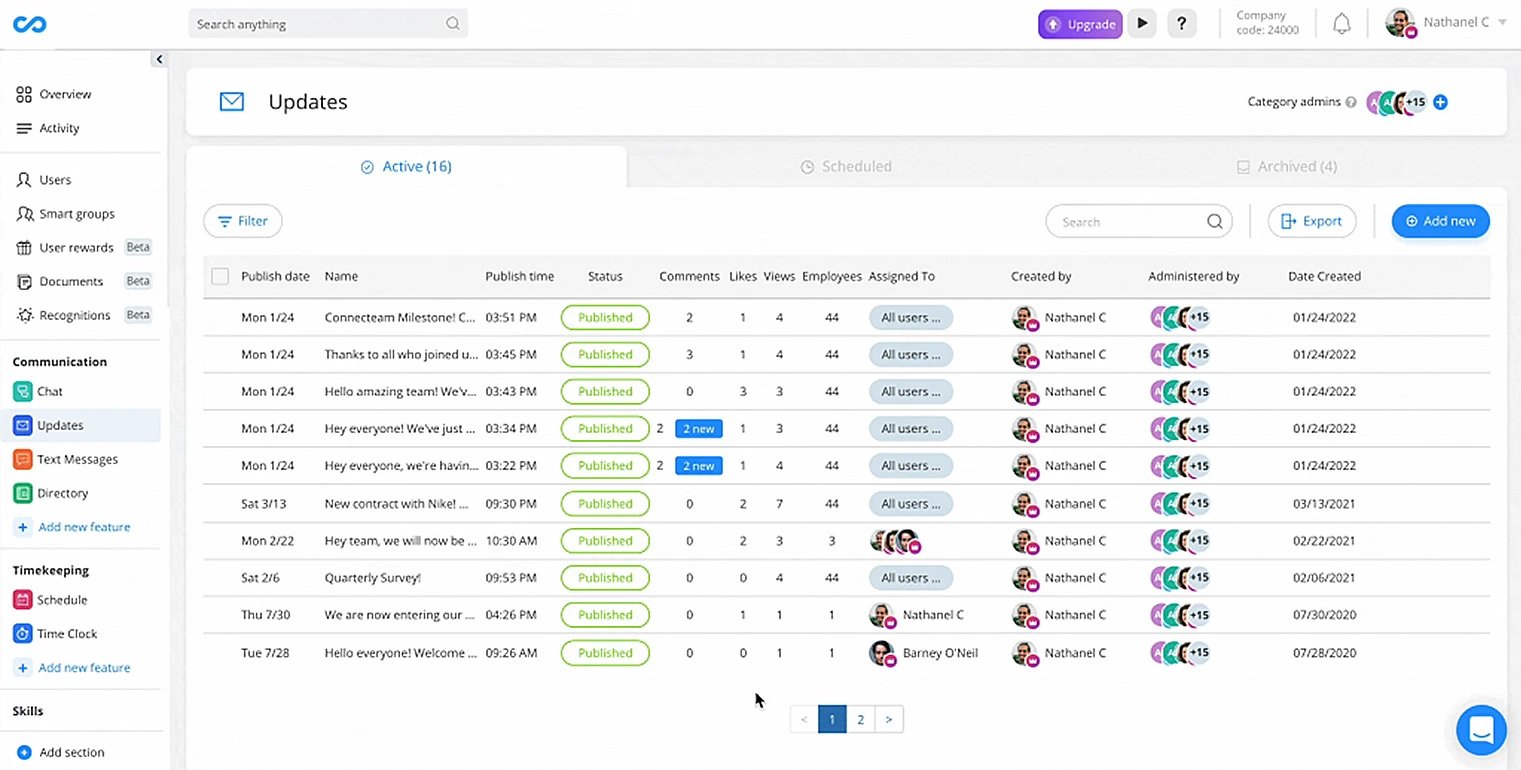Click the Connecteam logo icon
1521x770 pixels.
(x=27, y=25)
